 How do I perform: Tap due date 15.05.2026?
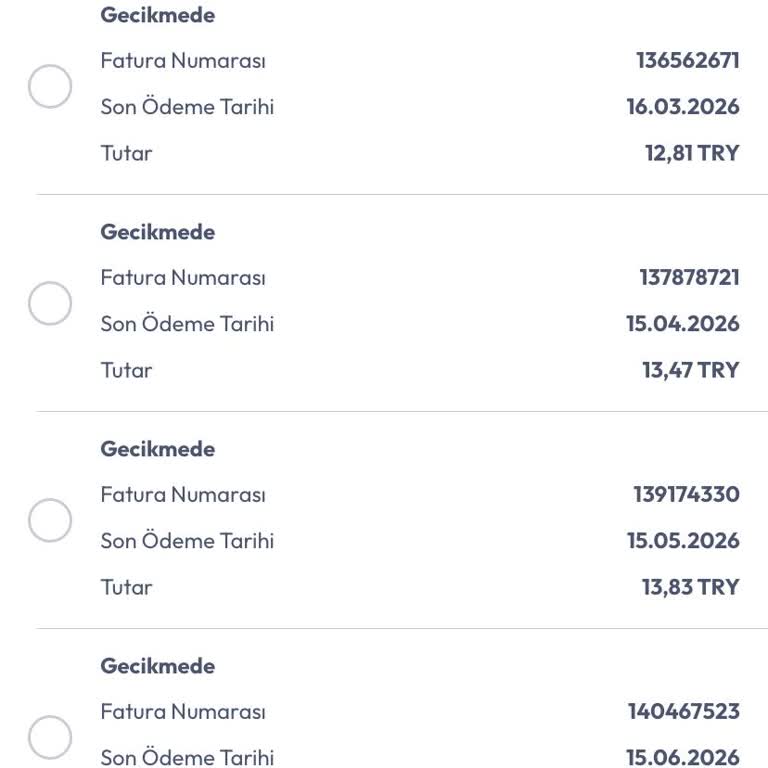click(x=683, y=541)
